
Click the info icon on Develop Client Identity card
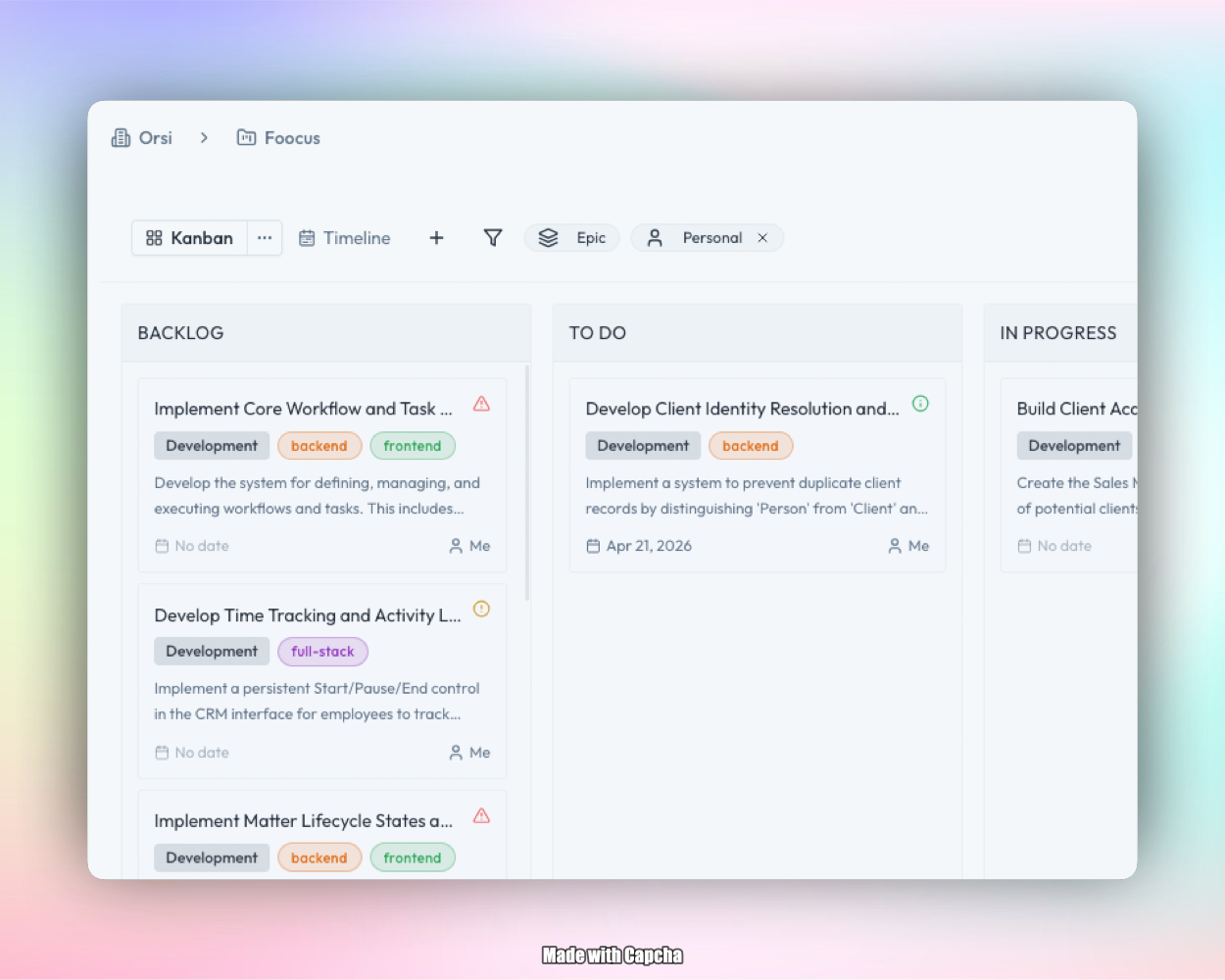[x=920, y=403]
